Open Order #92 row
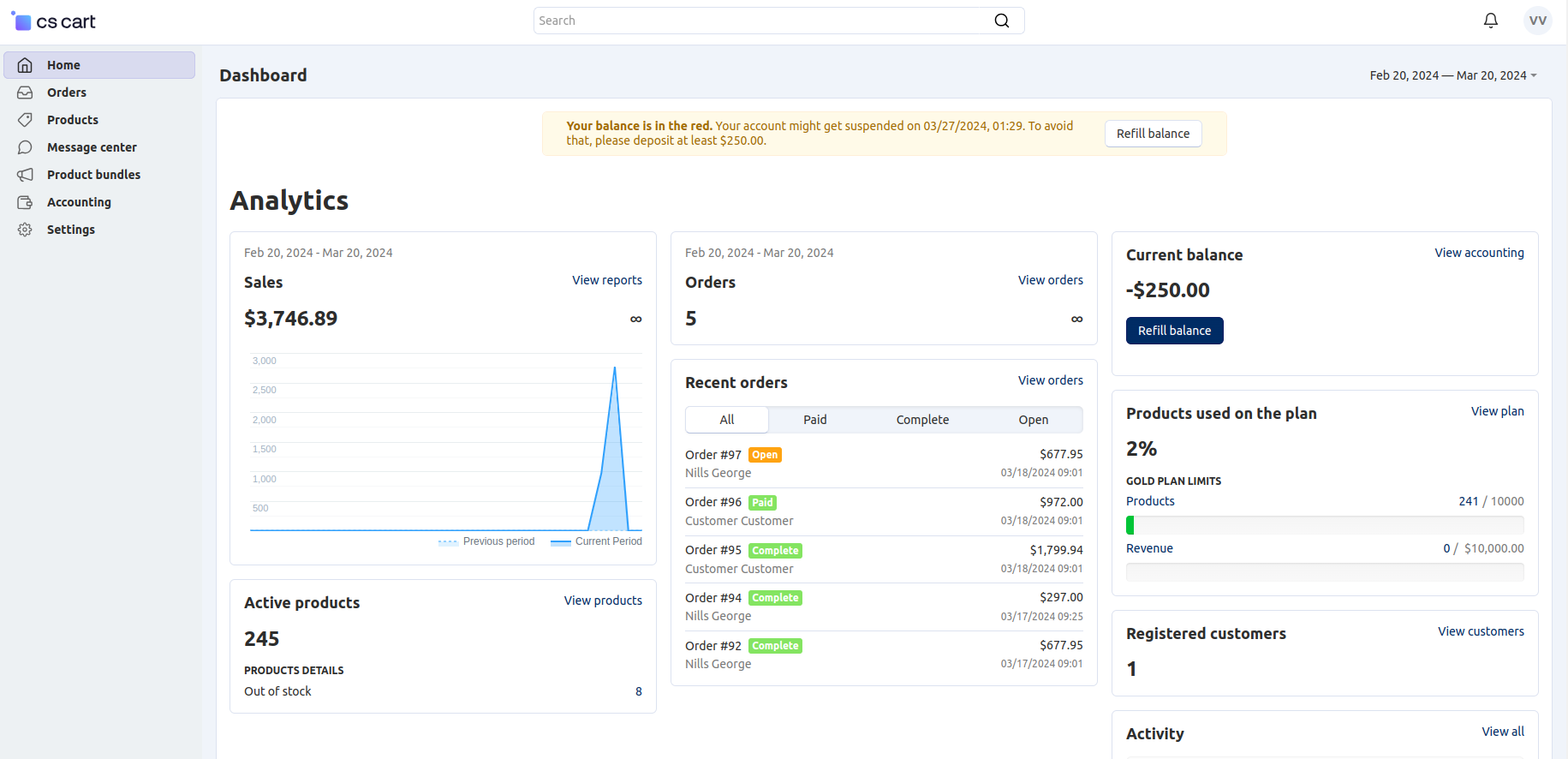The image size is (1568, 759). point(884,654)
